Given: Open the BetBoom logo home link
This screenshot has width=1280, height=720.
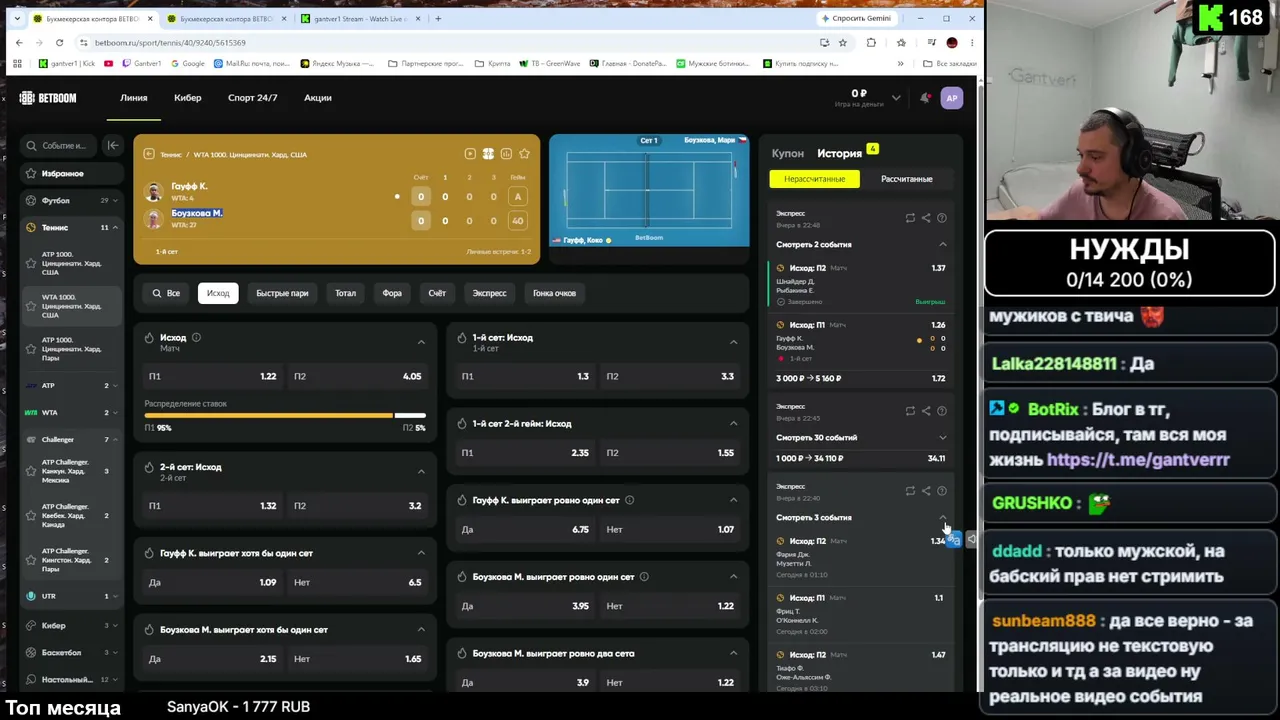Looking at the screenshot, I should click(x=48, y=98).
